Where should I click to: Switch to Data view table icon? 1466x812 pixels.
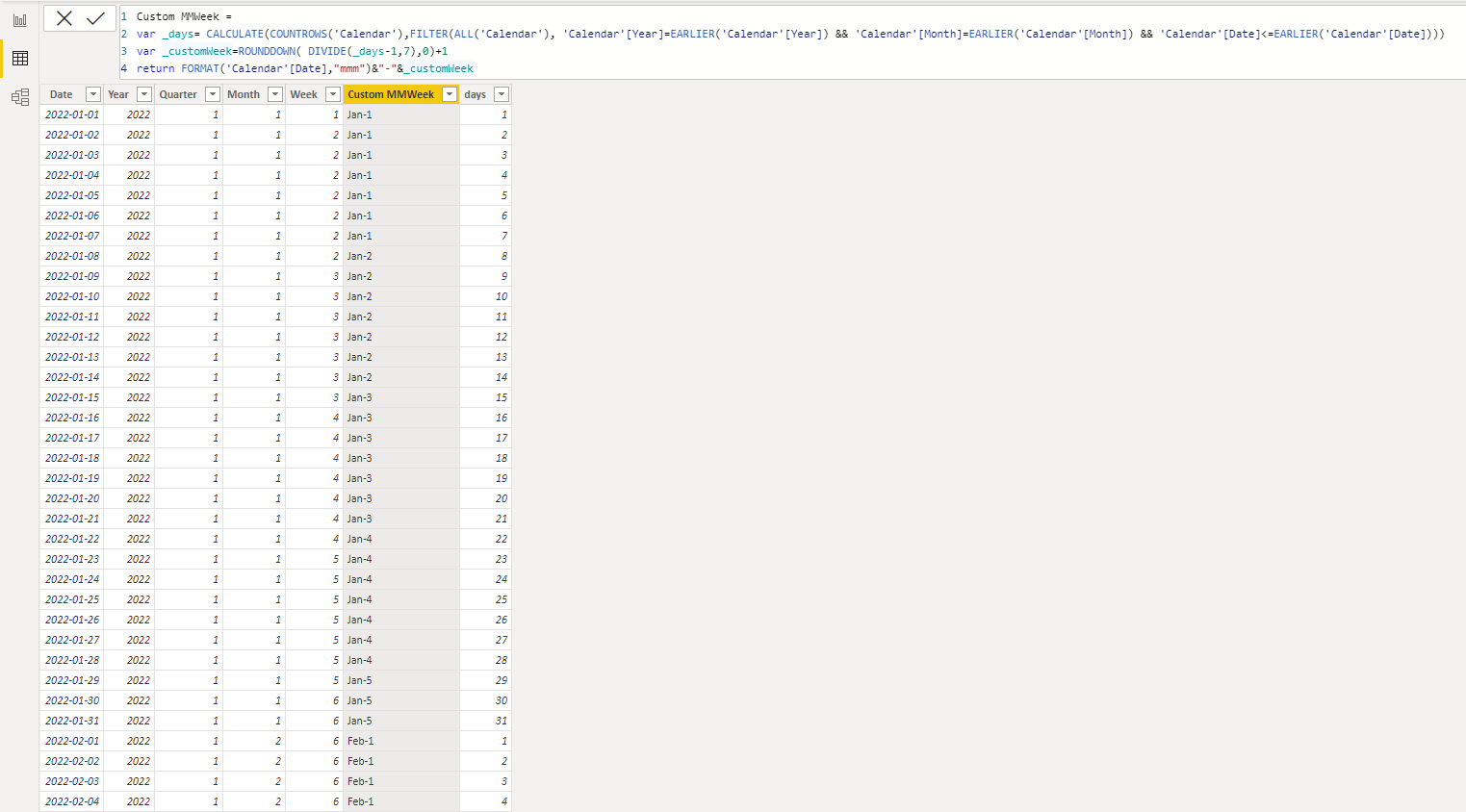coord(20,59)
